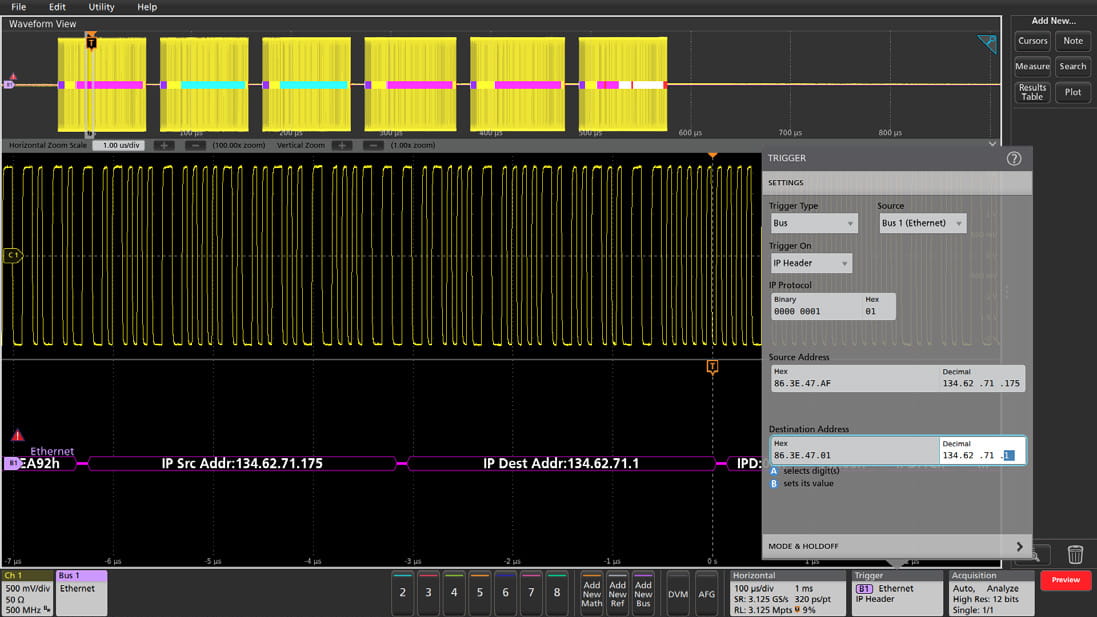Open trigger panel help icon
Viewport: 1097px width, 617px height.
(1014, 159)
